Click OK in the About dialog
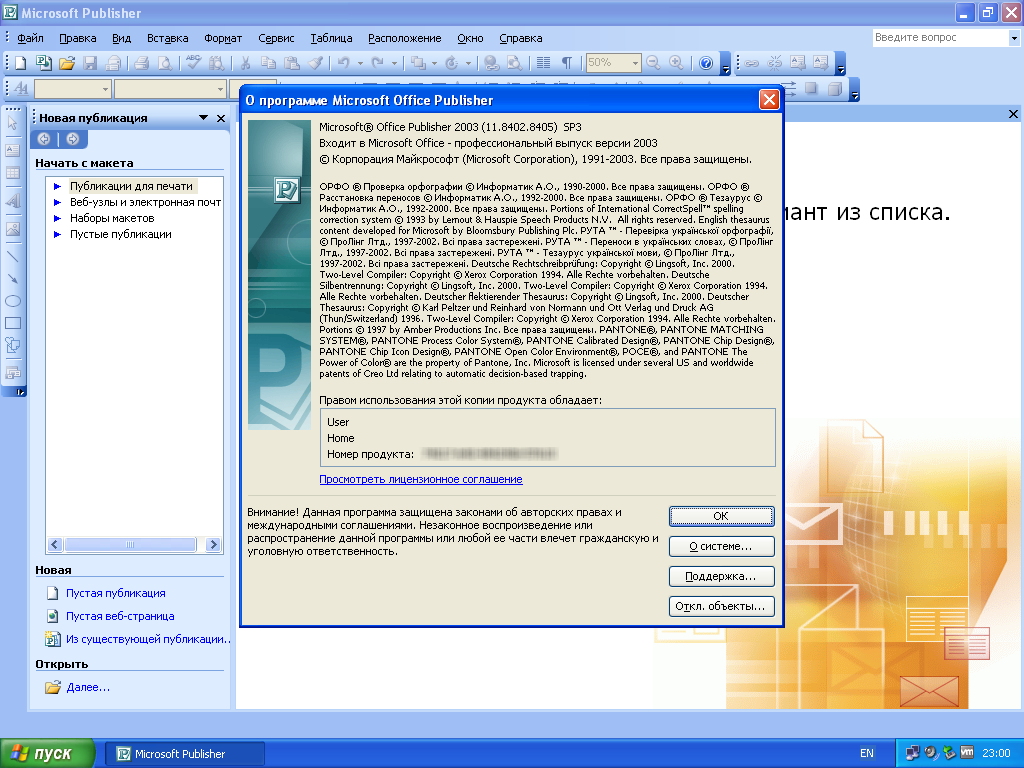The image size is (1024, 768). (722, 516)
